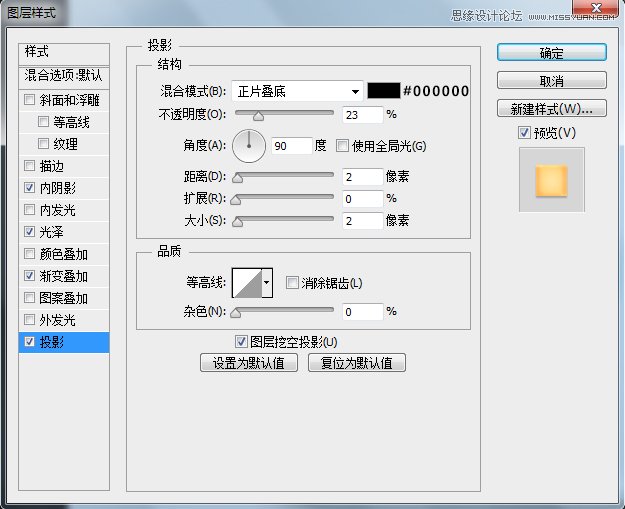Uncheck 图层挖空投影 checkbox
Viewport: 625px width, 509px height.
point(241,341)
